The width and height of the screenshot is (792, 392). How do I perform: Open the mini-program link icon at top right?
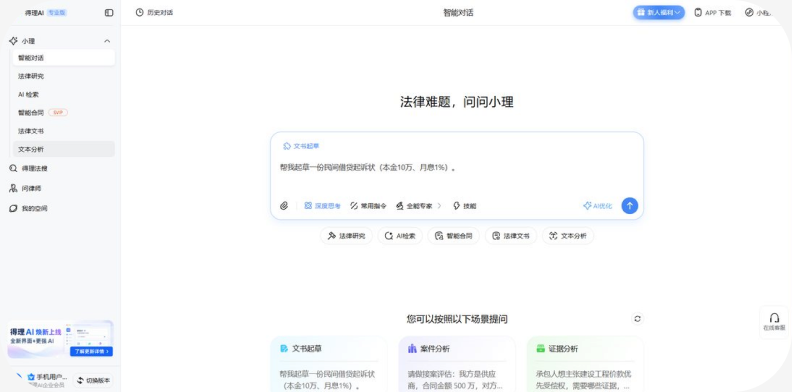click(749, 13)
